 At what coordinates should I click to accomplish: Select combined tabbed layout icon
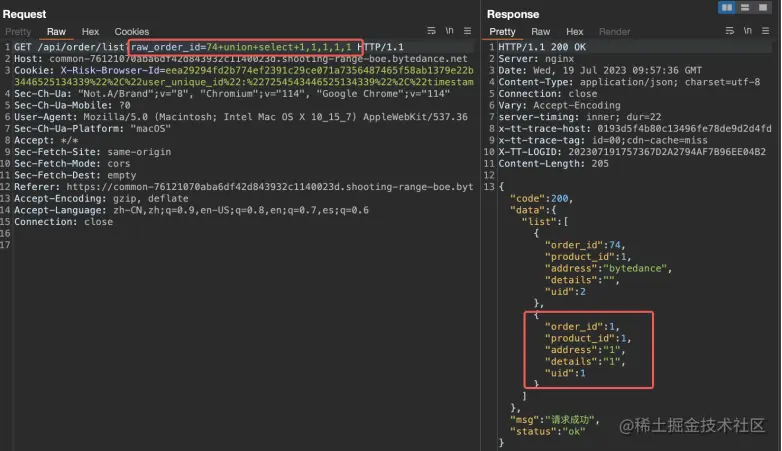point(763,7)
